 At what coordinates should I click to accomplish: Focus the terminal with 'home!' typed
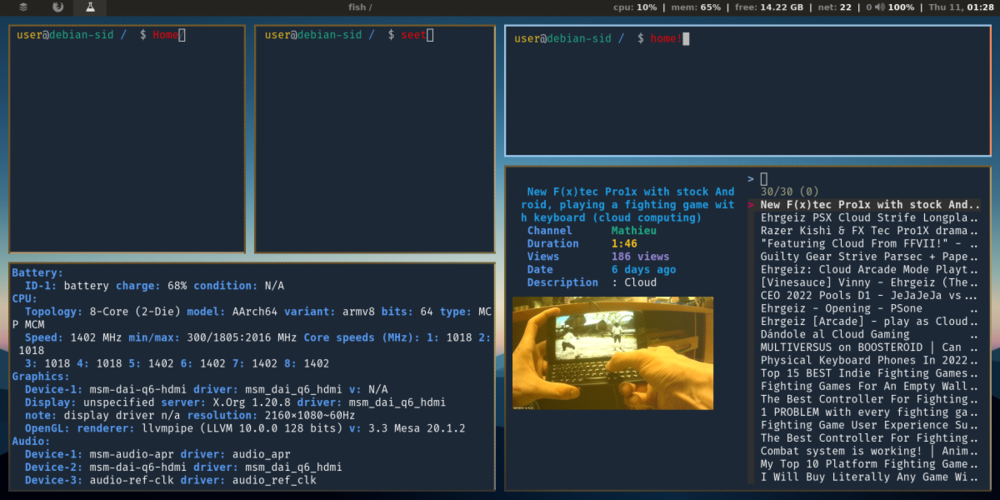[x=748, y=91]
